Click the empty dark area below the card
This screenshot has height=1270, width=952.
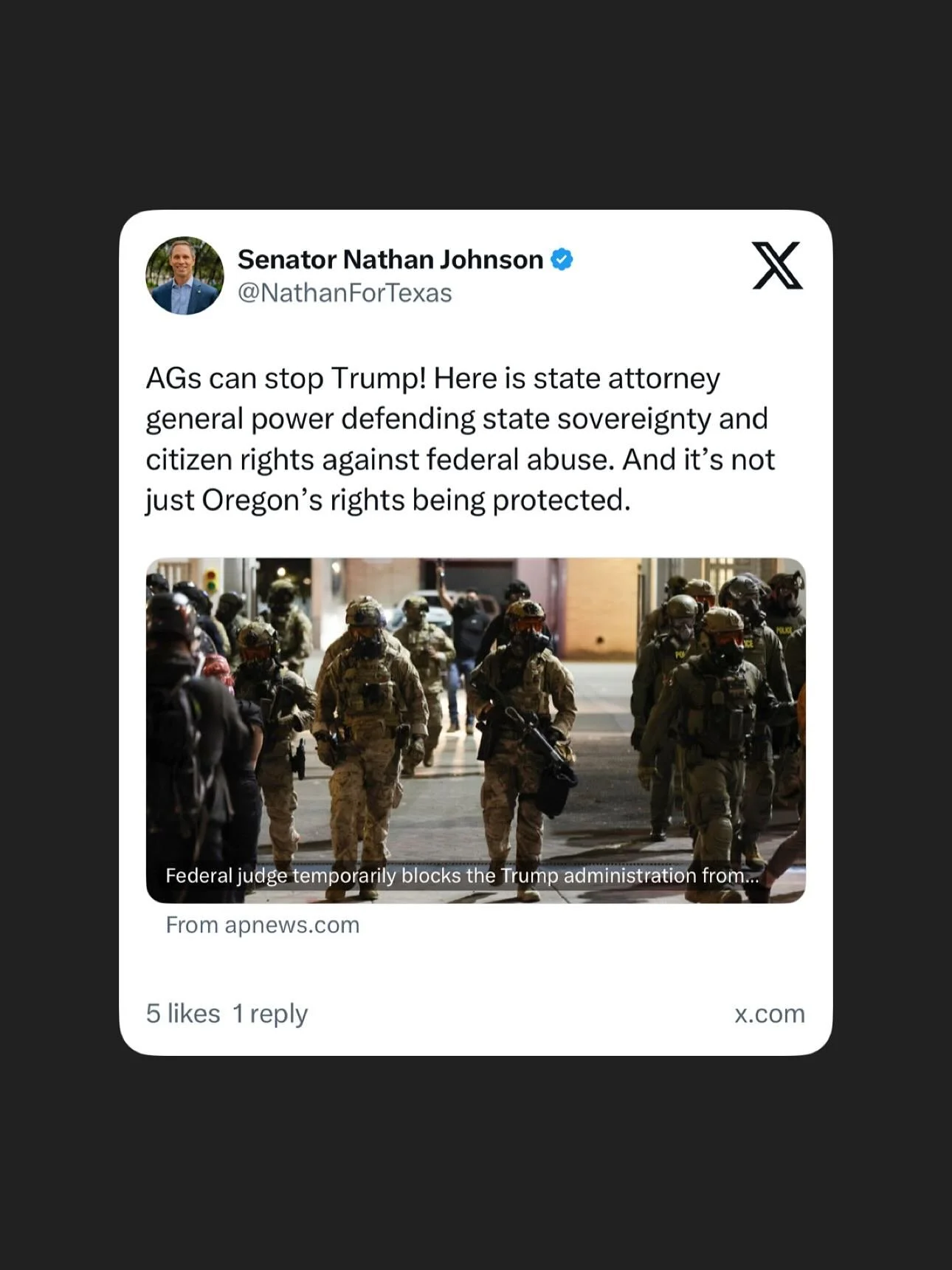476,1163
